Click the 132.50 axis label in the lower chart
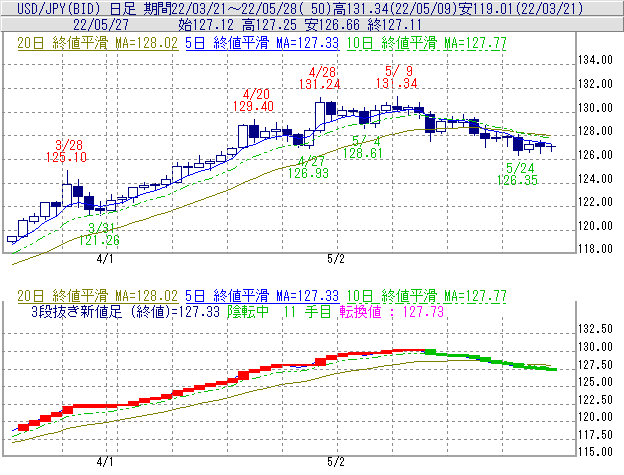624x475 pixels. click(595, 329)
